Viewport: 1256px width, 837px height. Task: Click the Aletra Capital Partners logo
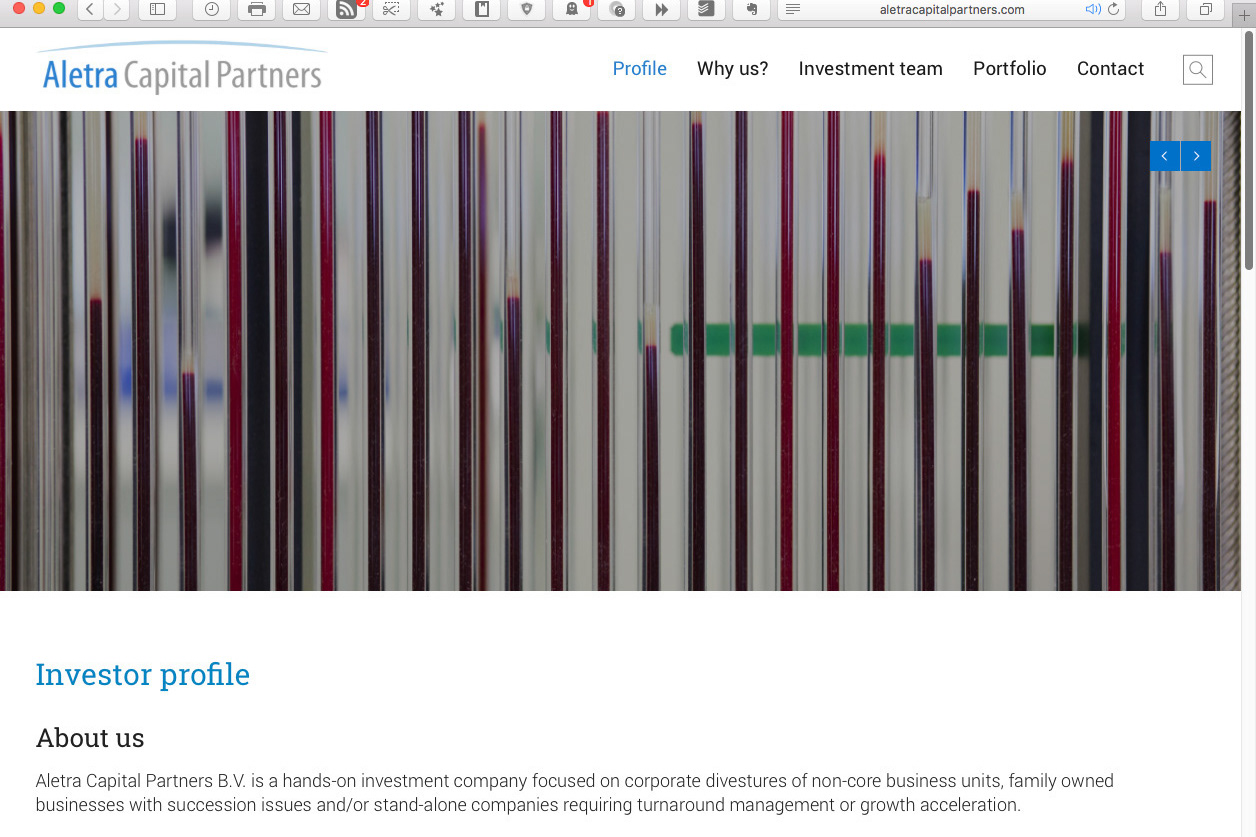[x=181, y=68]
